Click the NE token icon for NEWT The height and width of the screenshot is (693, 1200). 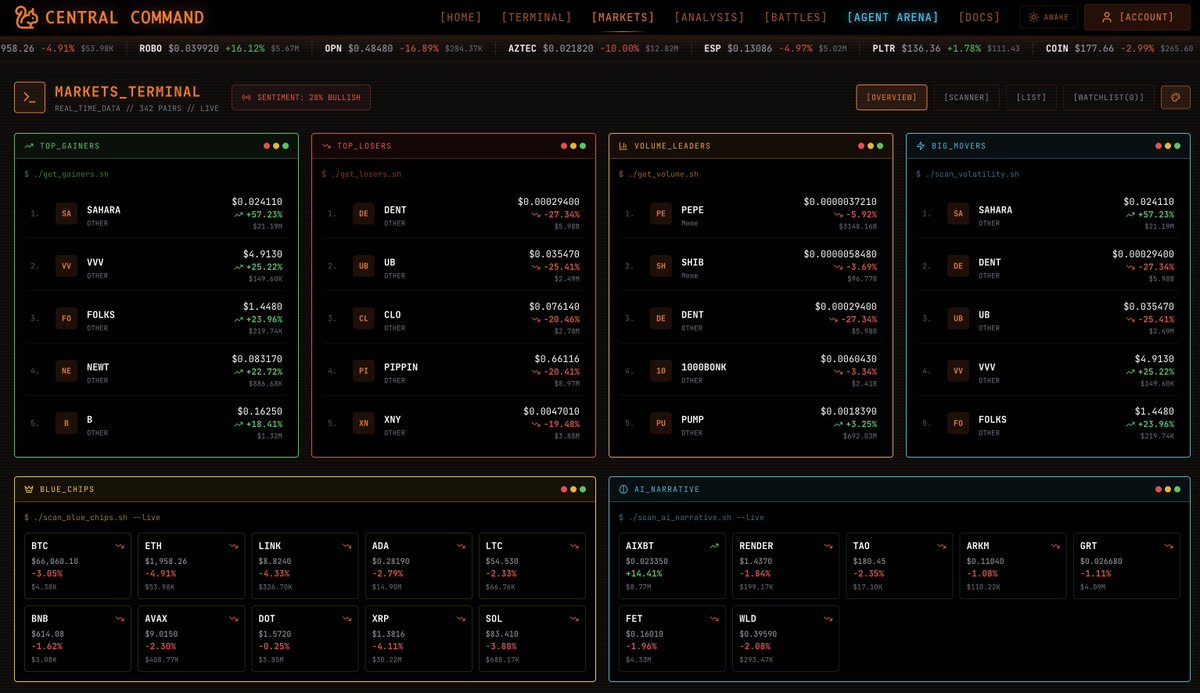point(67,370)
